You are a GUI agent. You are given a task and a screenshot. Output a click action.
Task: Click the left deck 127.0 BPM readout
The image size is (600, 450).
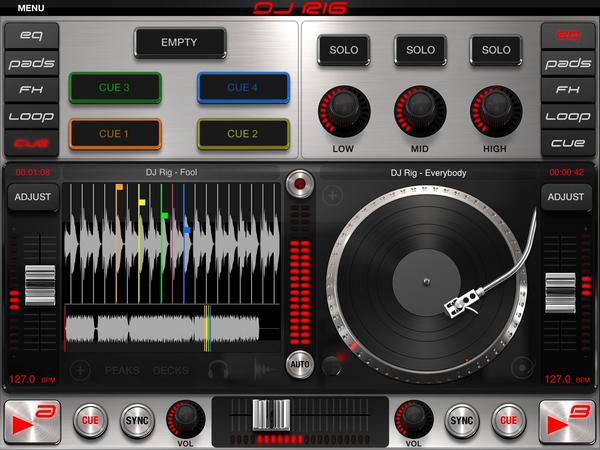33,380
